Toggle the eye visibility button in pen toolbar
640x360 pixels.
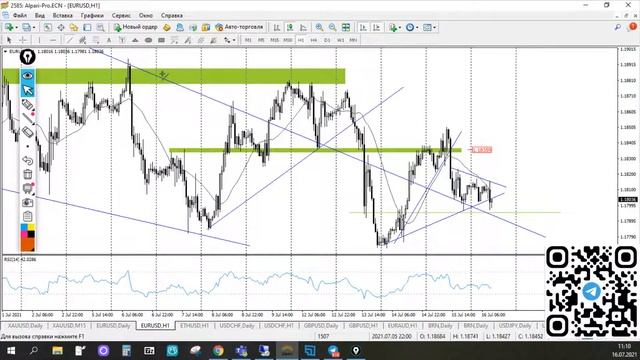pos(28,76)
